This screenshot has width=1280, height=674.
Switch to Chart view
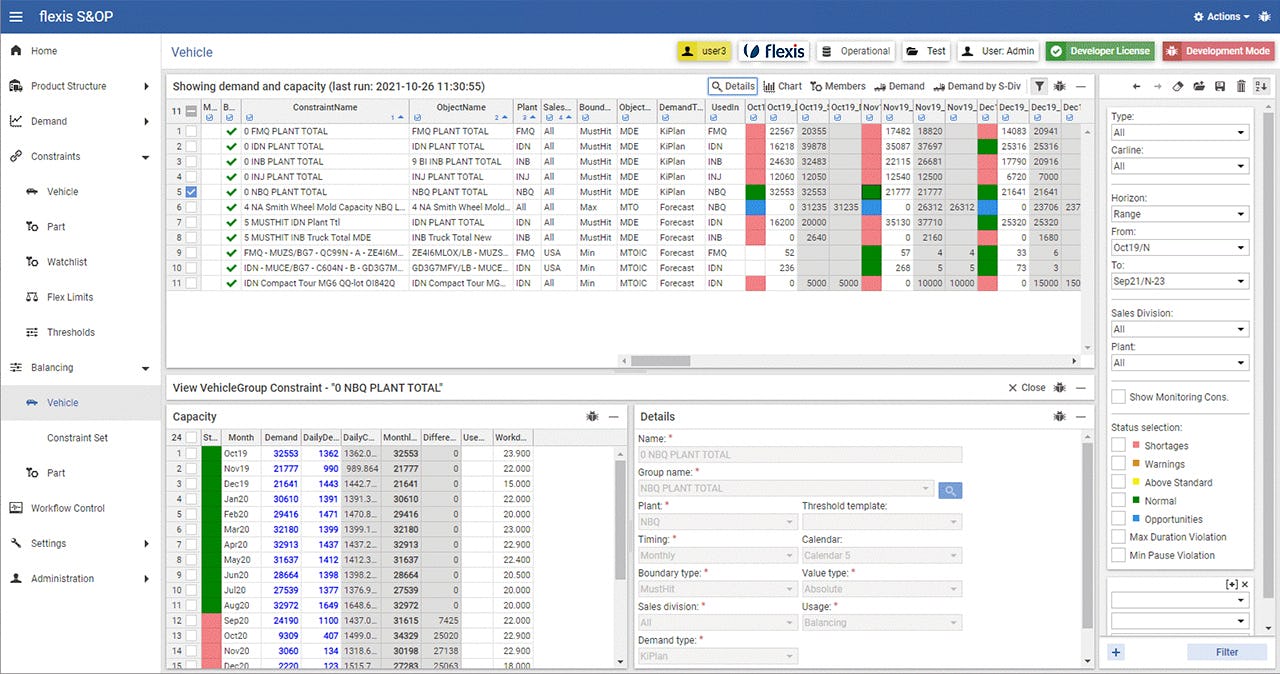pyautogui.click(x=782, y=87)
